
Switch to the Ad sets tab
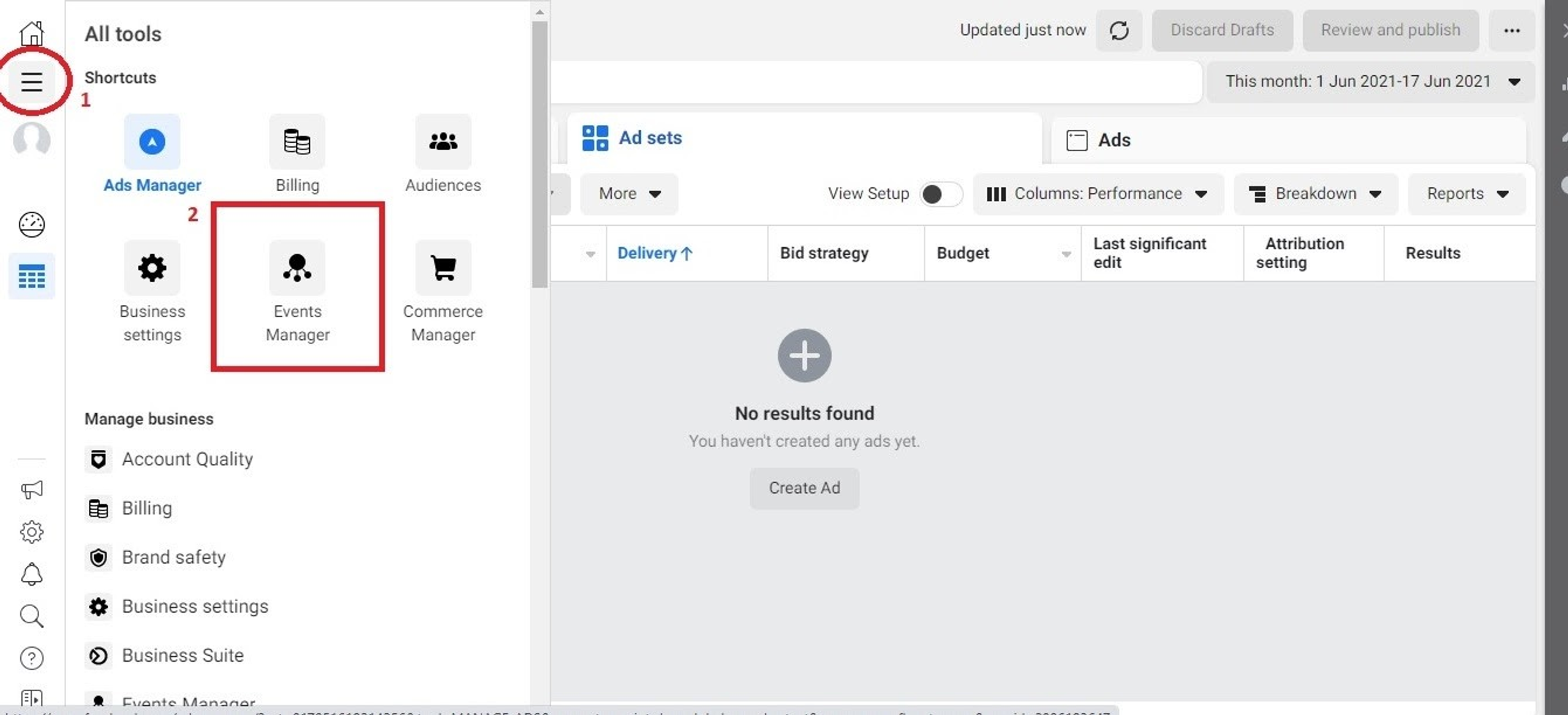(649, 138)
